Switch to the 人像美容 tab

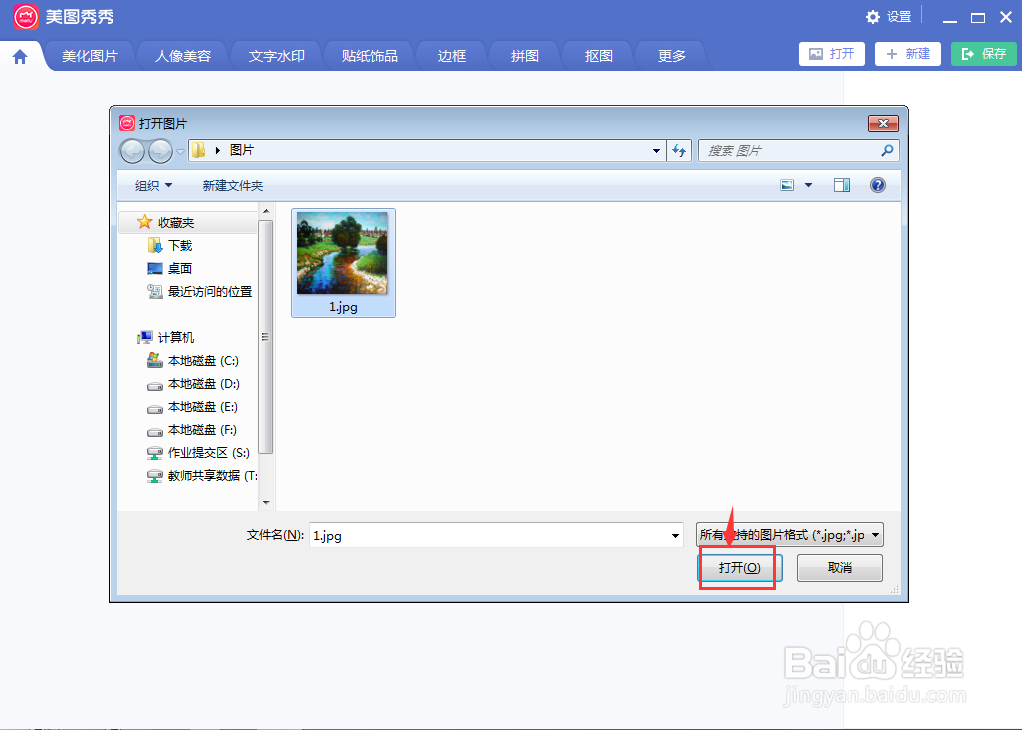[x=183, y=56]
